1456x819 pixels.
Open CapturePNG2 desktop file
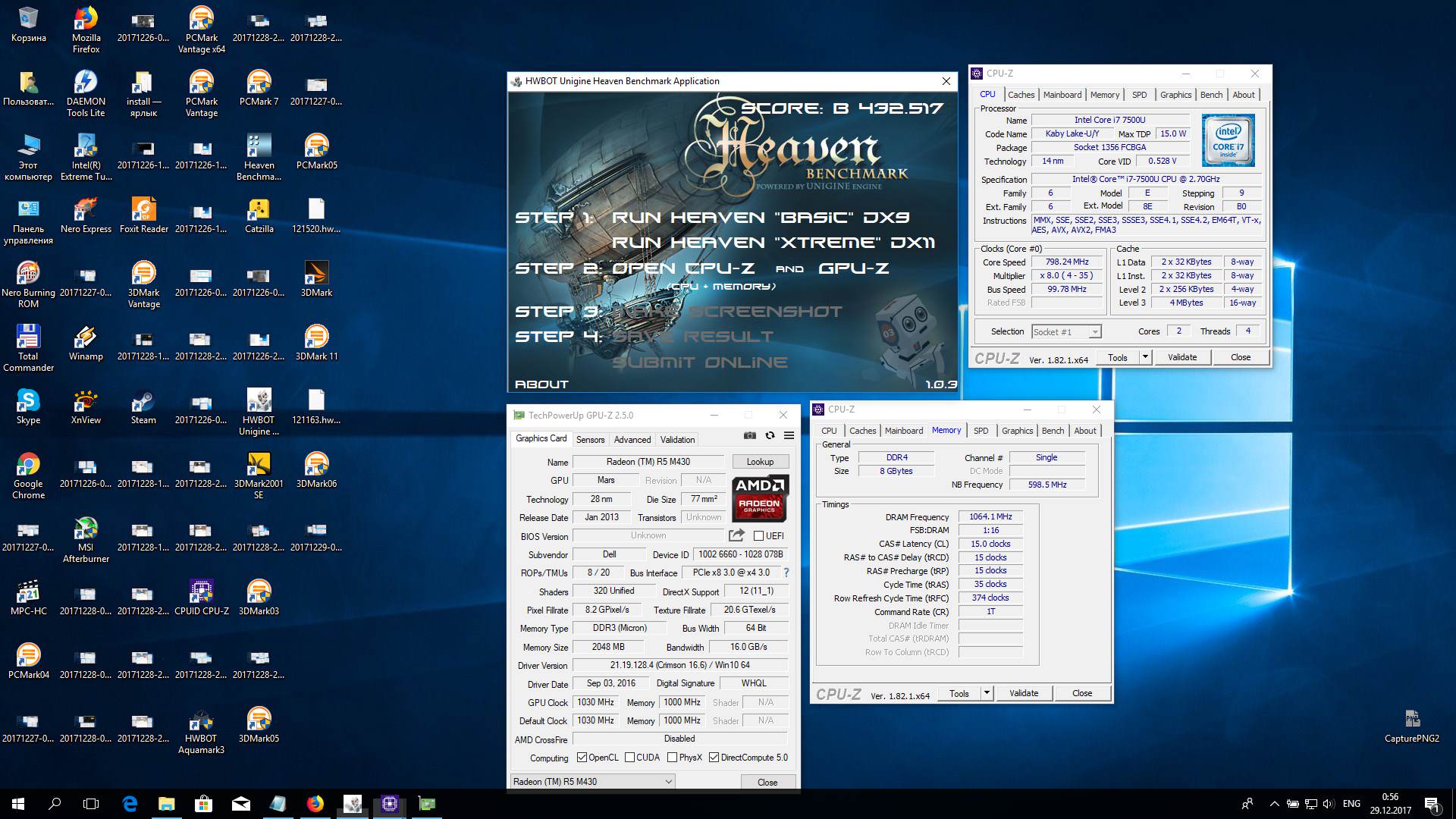pyautogui.click(x=1411, y=726)
